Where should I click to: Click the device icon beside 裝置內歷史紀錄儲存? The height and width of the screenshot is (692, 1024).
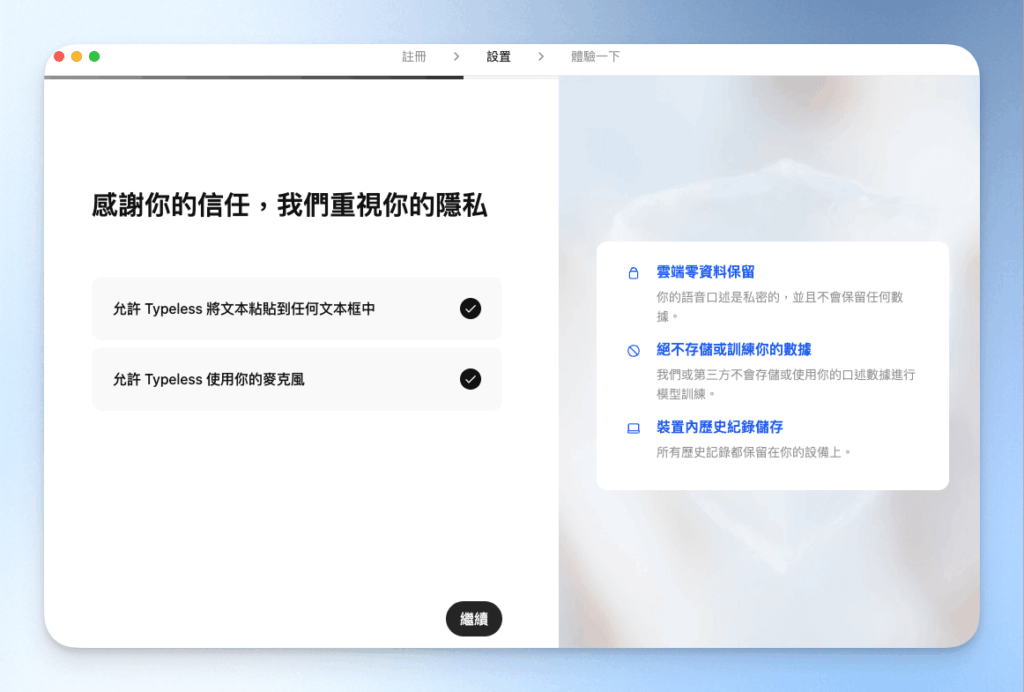pyautogui.click(x=632, y=427)
